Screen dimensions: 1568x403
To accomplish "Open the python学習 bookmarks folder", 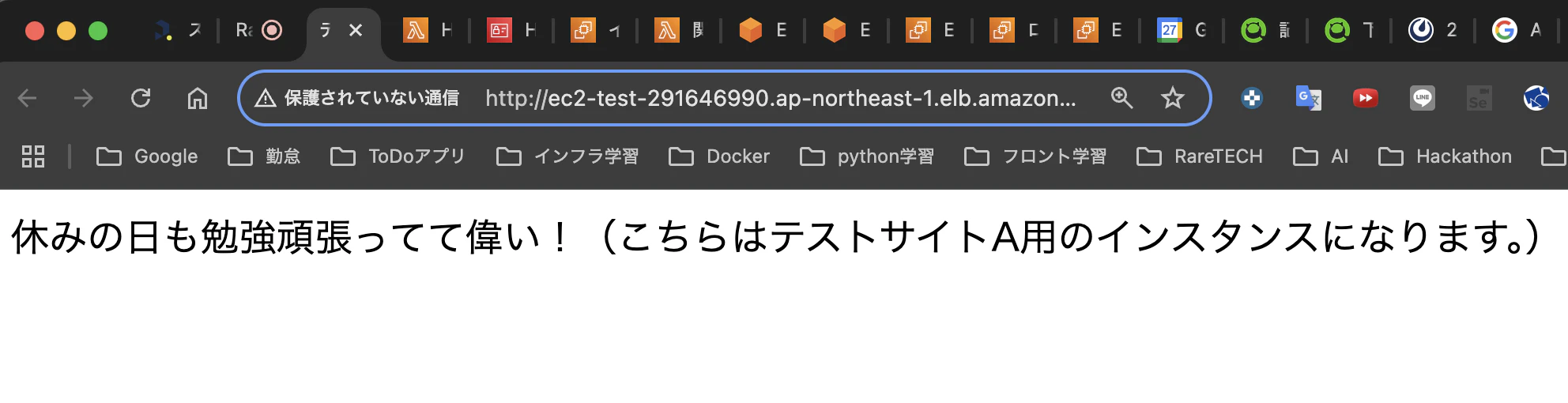I will click(x=867, y=156).
